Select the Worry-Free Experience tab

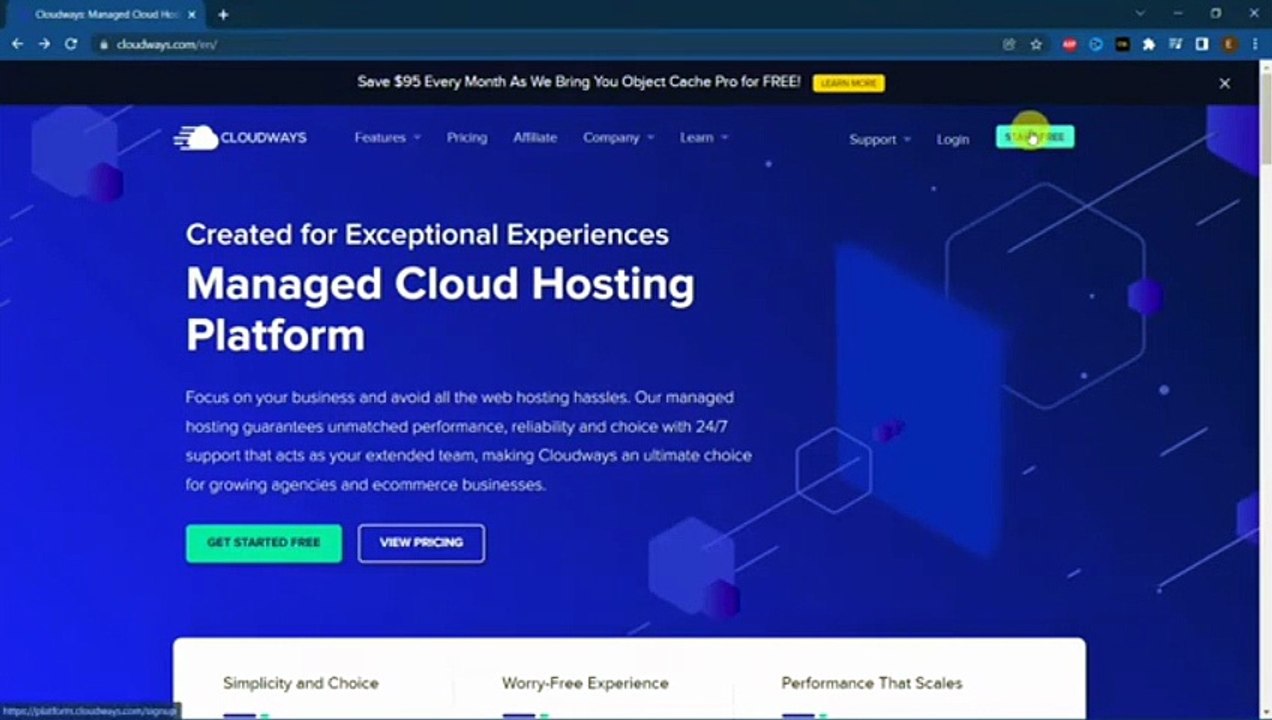(x=585, y=683)
